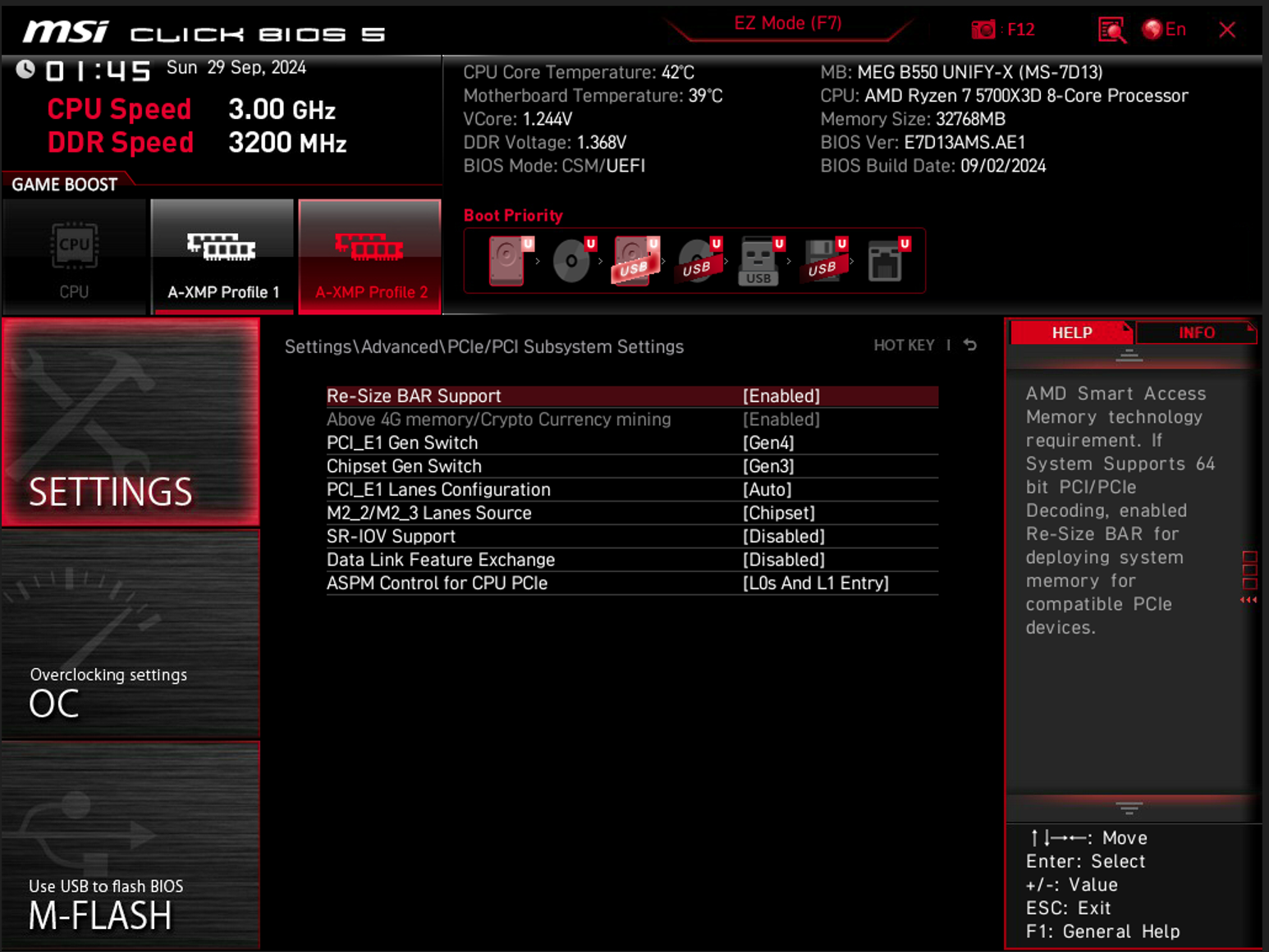The image size is (1269, 952).
Task: Select the Above 4G memory/Crypto Currency mining row
Action: click(x=632, y=419)
